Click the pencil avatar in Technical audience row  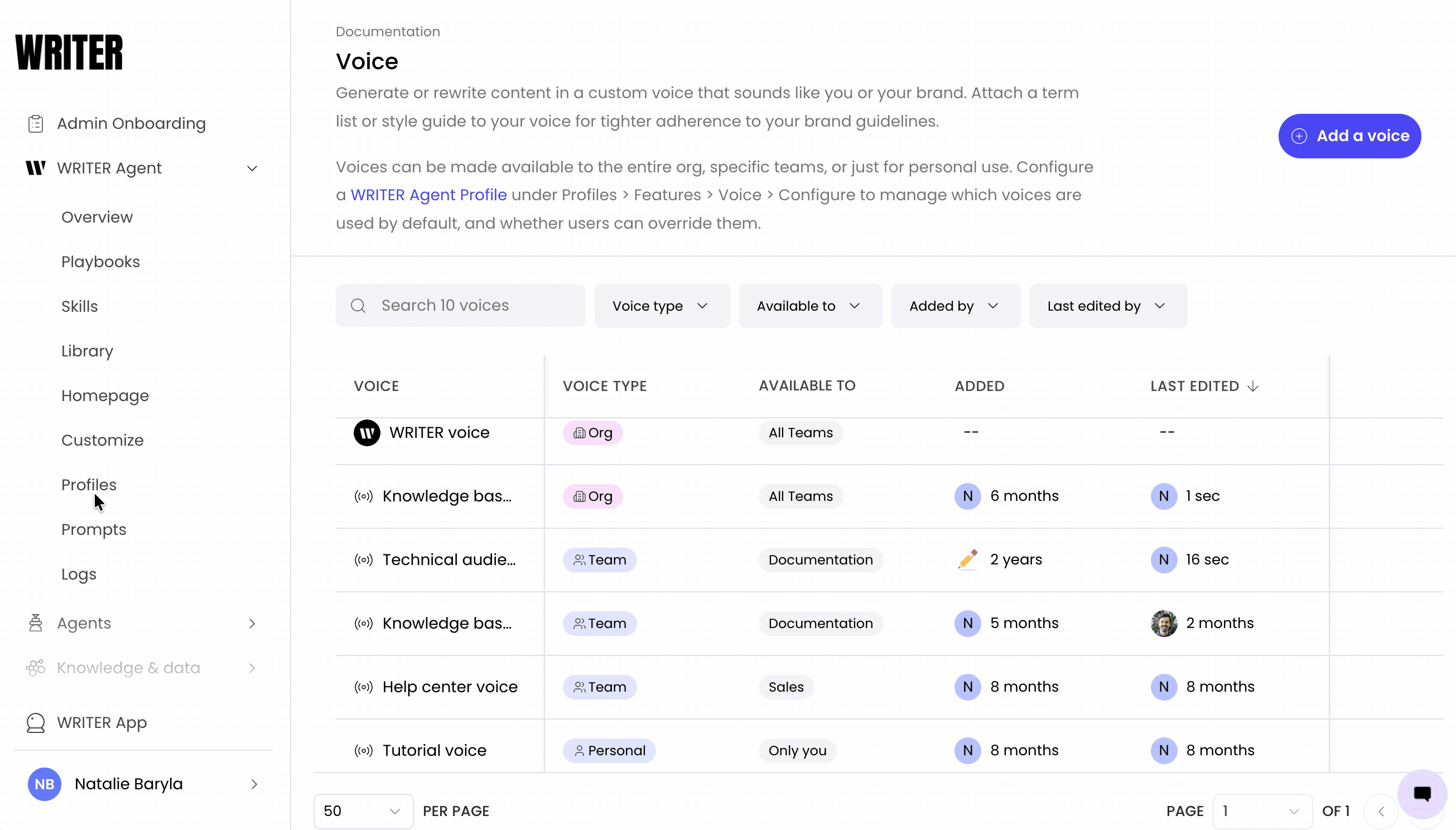967,559
